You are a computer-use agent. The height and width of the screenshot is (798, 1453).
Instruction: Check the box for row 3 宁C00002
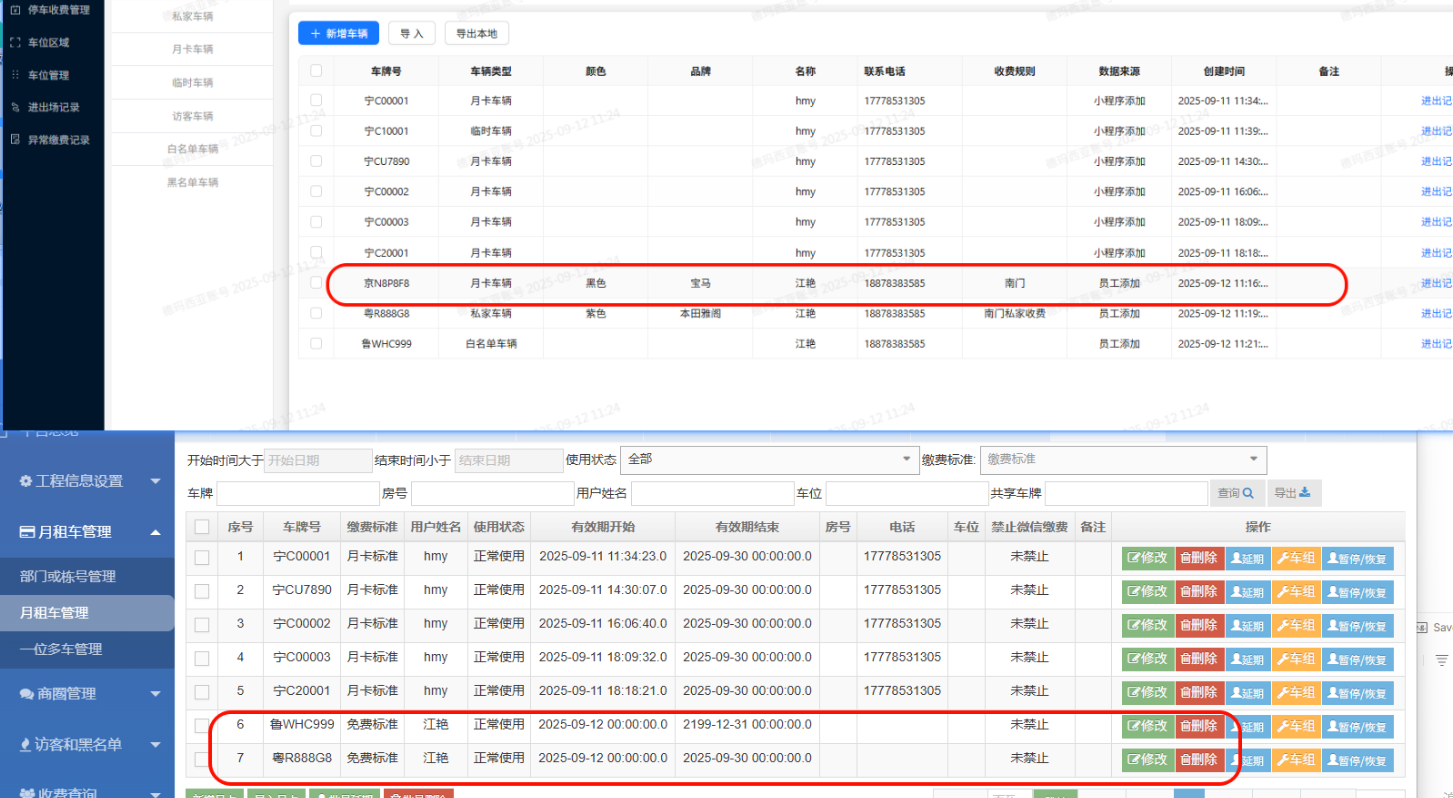[202, 625]
